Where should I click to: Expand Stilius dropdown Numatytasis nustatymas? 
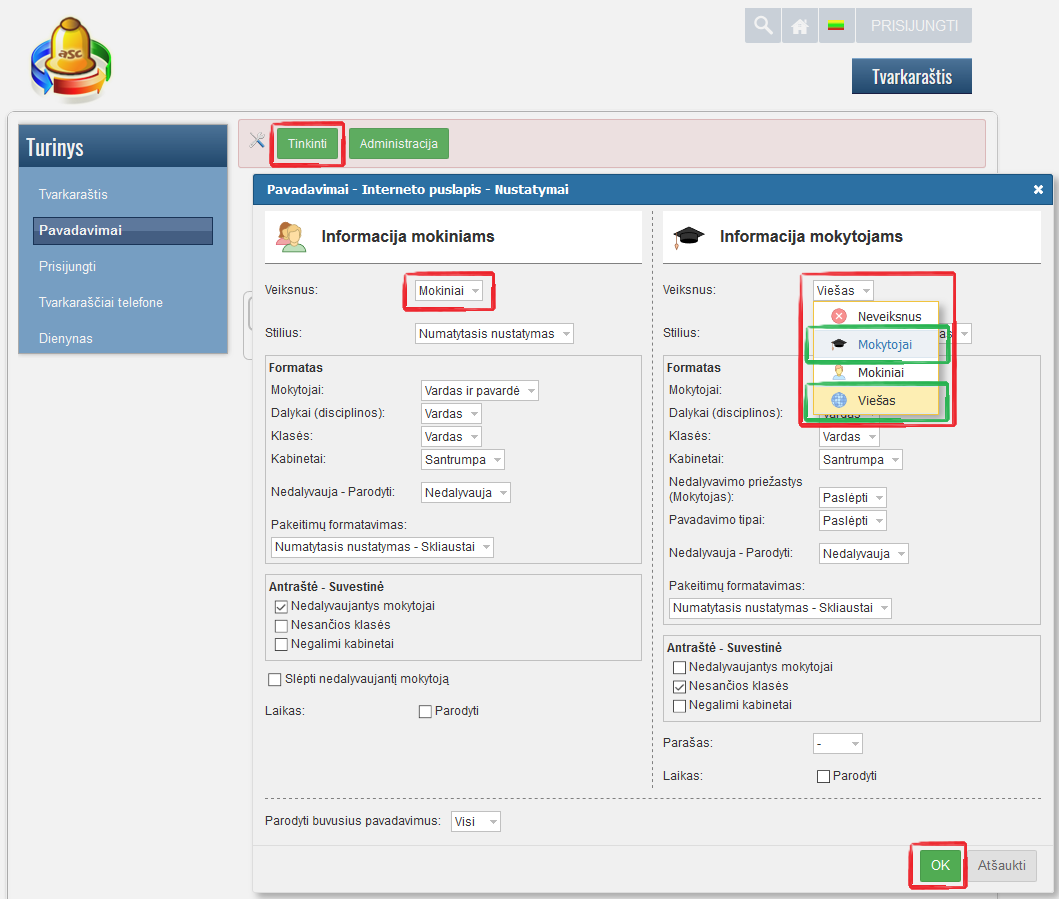tap(494, 334)
